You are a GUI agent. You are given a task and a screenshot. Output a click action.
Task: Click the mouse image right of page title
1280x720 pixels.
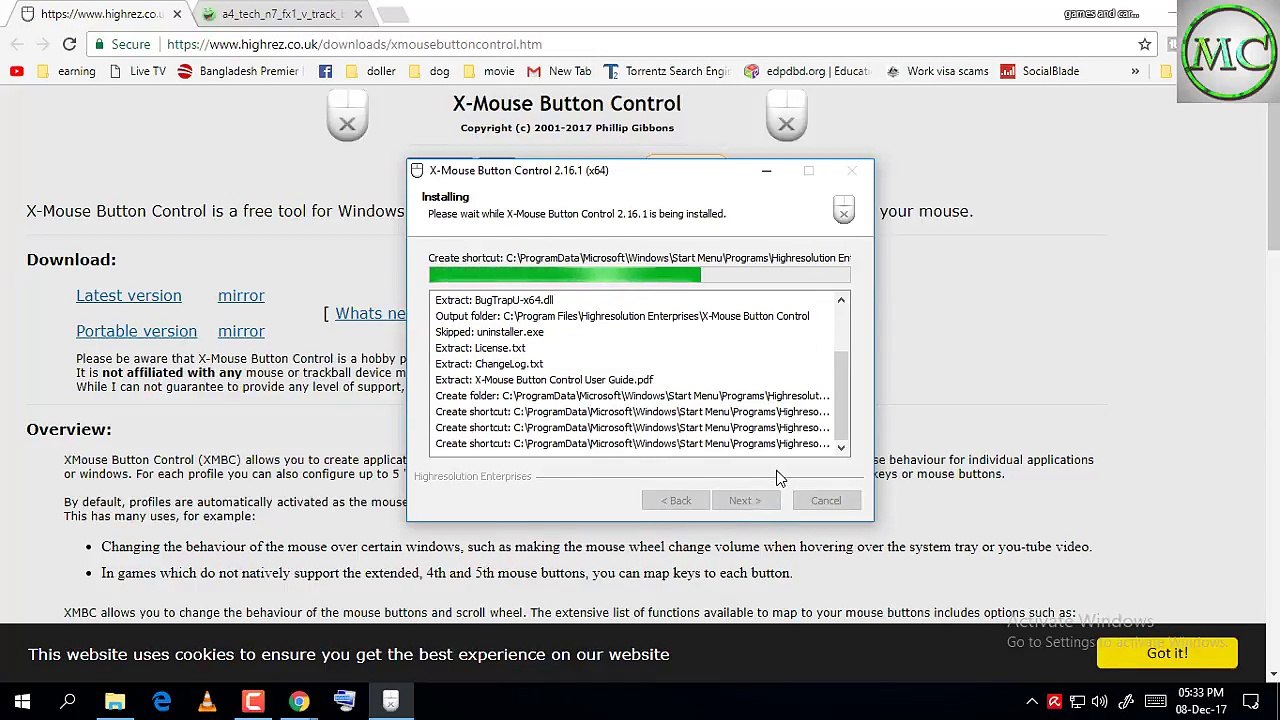[786, 116]
